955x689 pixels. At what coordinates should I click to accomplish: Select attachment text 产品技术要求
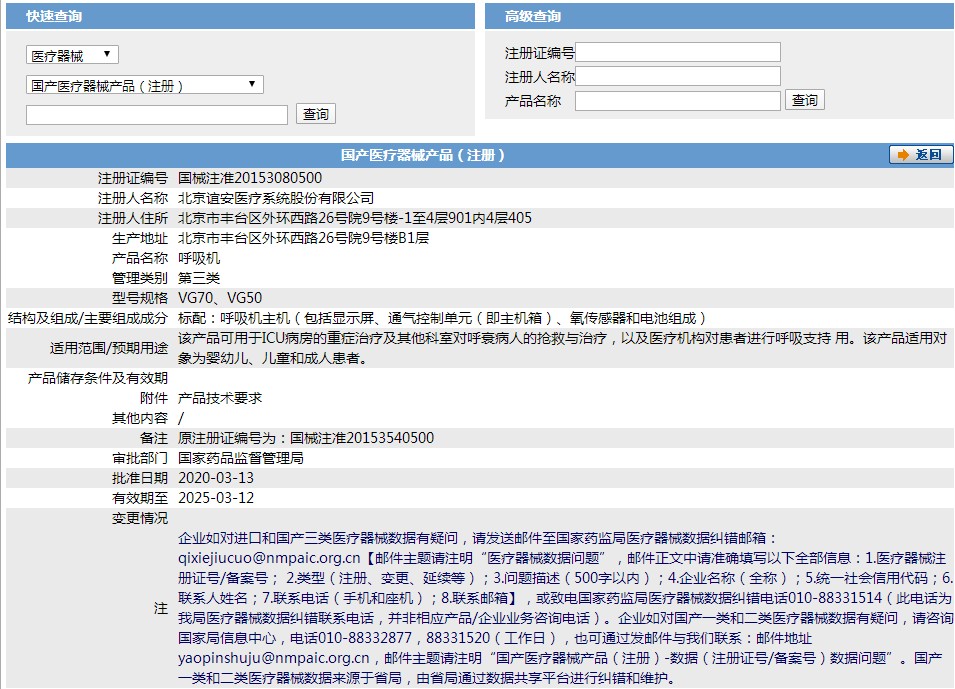click(220, 398)
